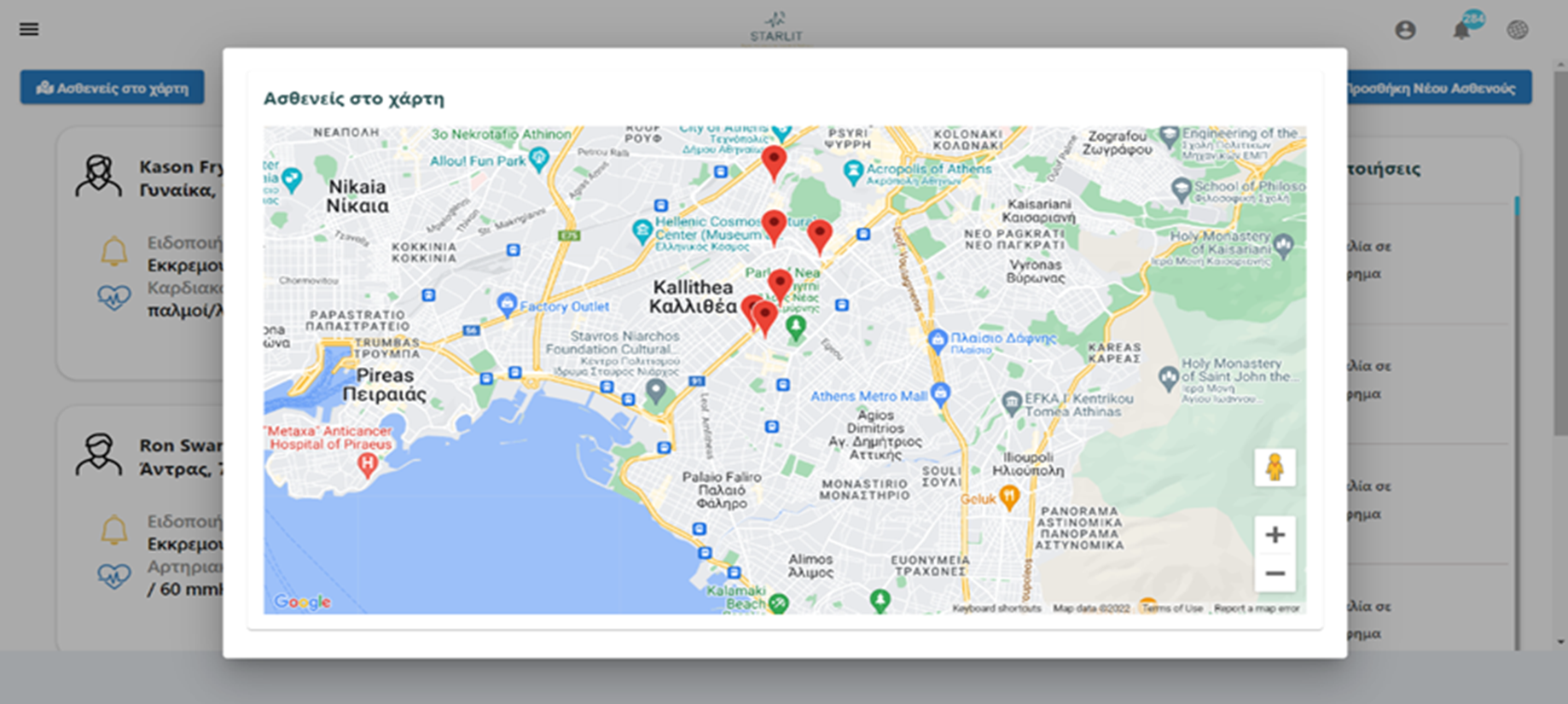The height and width of the screenshot is (704, 1568).
Task: Click the Google logo on map
Action: [x=302, y=602]
